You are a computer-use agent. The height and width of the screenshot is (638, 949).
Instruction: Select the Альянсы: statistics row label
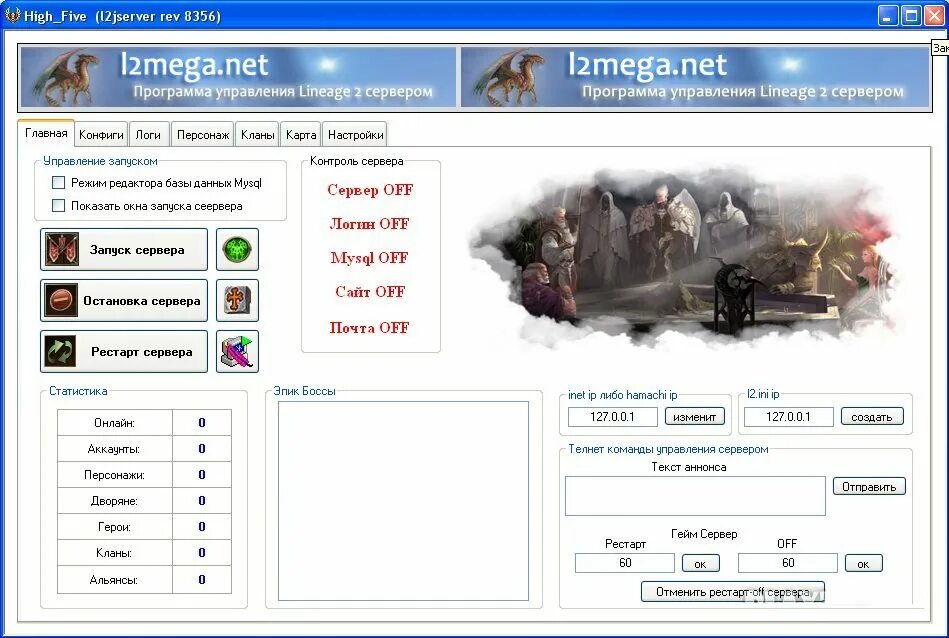(114, 579)
